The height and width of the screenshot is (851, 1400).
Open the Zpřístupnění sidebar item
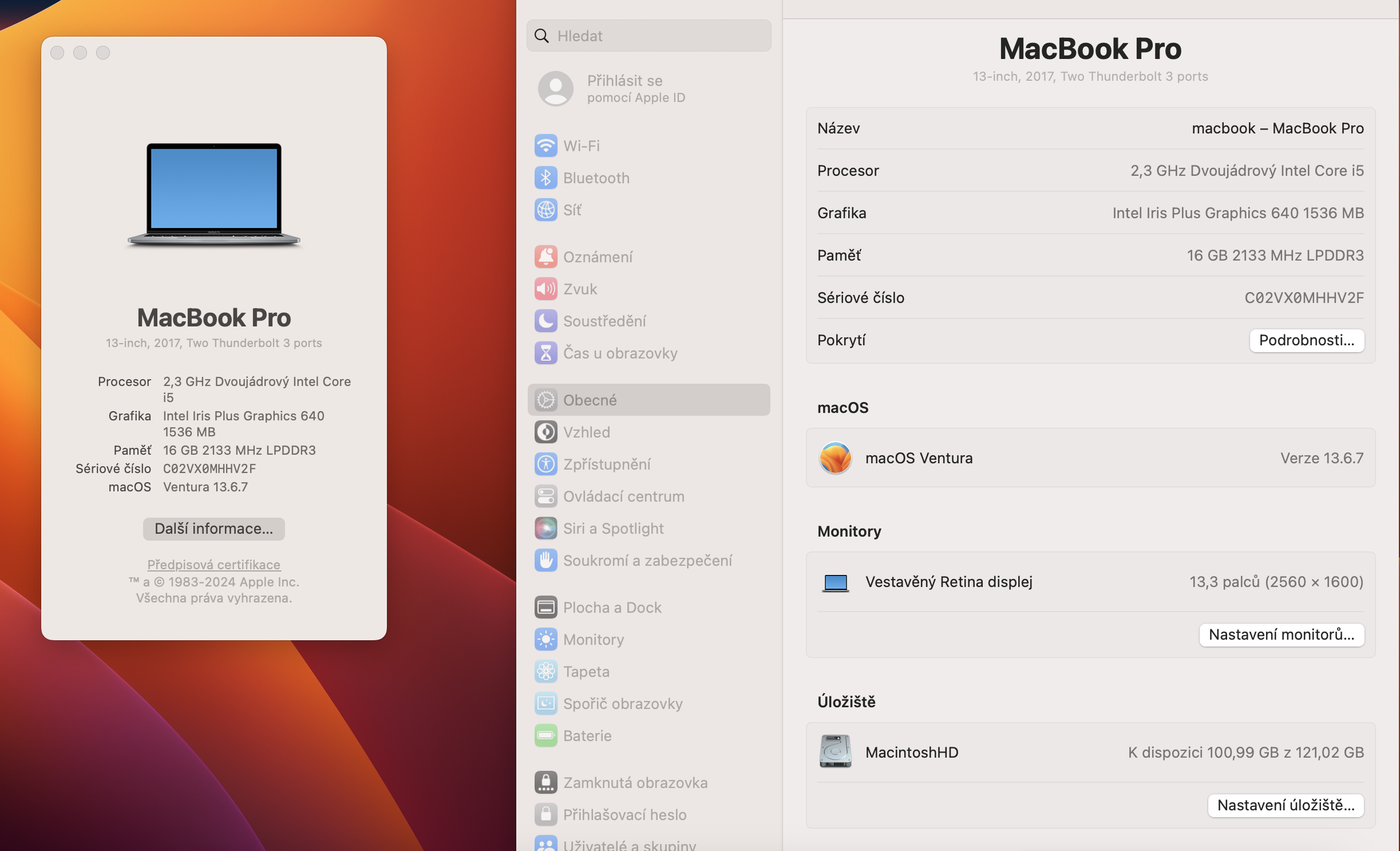pyautogui.click(x=606, y=464)
